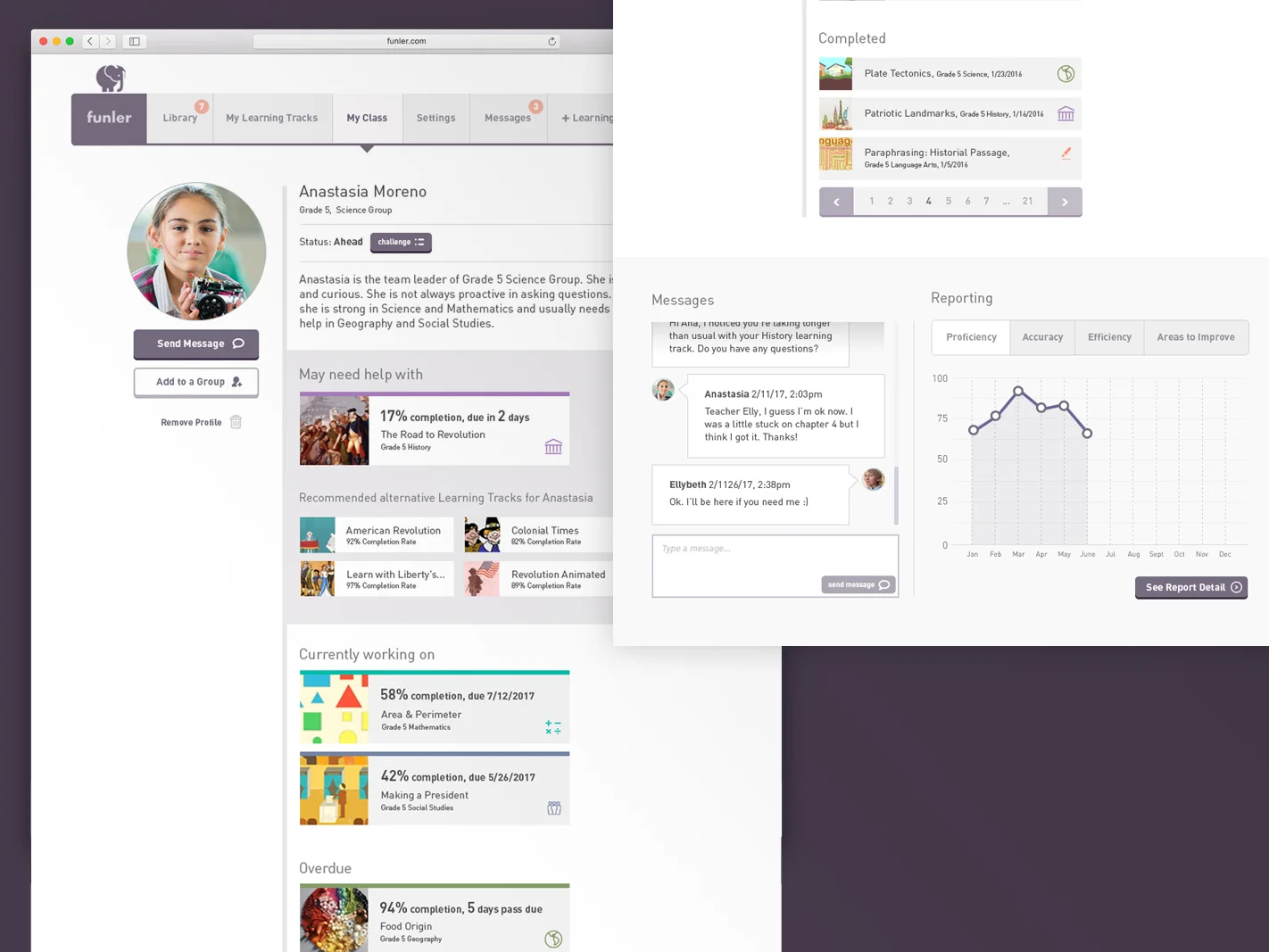Click the list icon on challenge button
This screenshot has width=1269, height=952.
419,242
